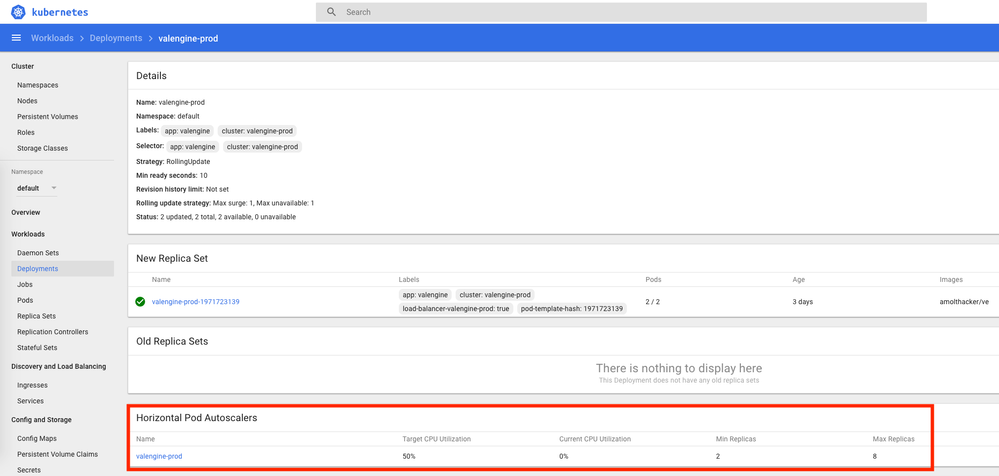Click Max Replicas value 8

875,456
